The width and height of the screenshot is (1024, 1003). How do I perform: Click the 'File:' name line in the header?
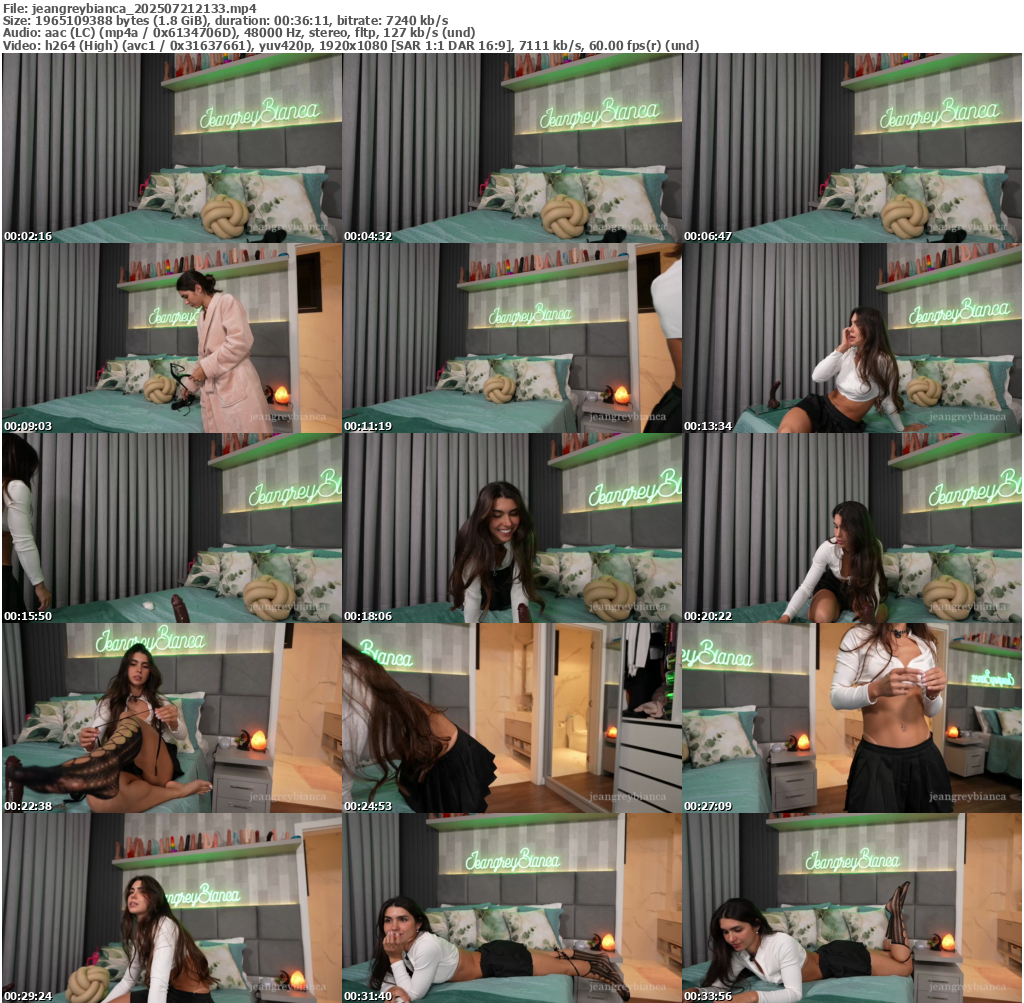pos(130,8)
